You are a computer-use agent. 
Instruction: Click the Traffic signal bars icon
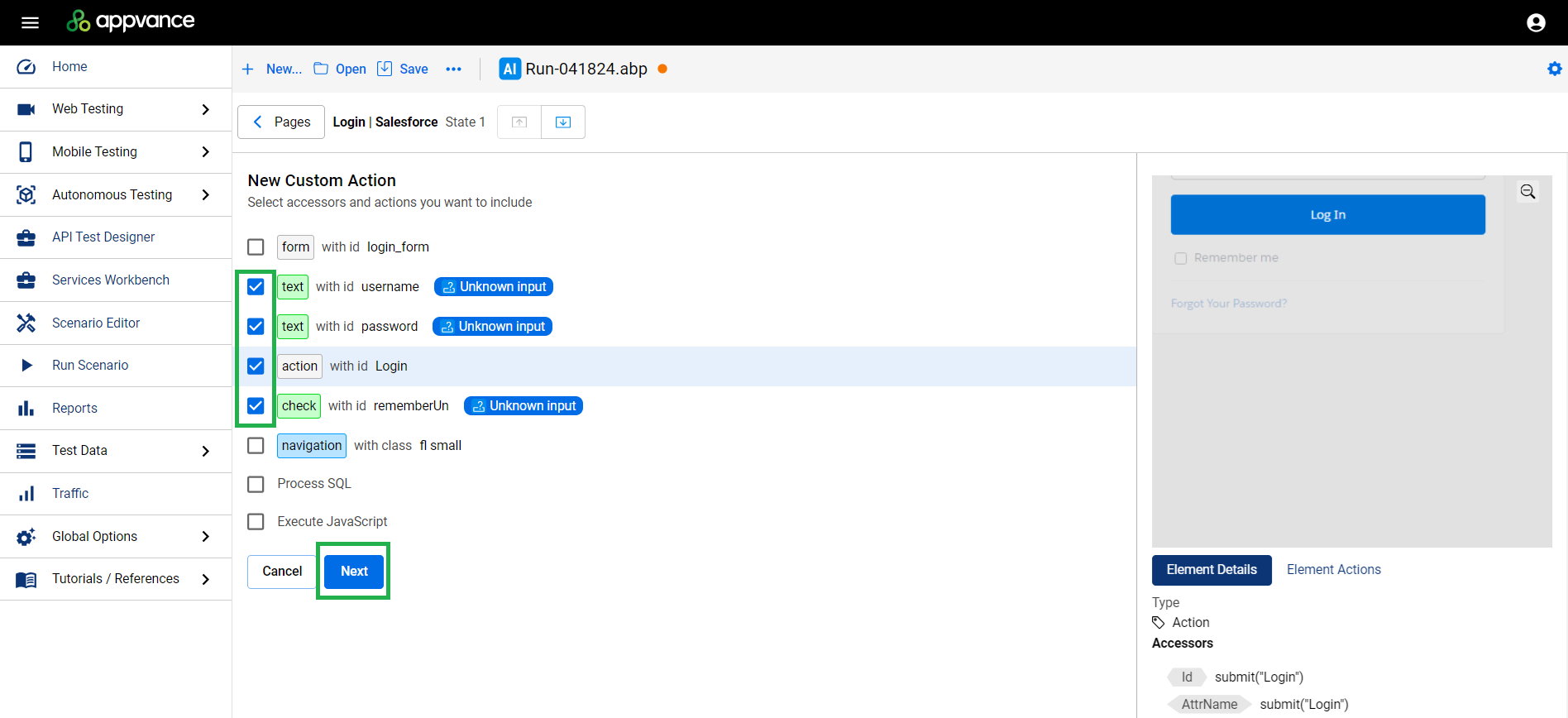point(26,494)
